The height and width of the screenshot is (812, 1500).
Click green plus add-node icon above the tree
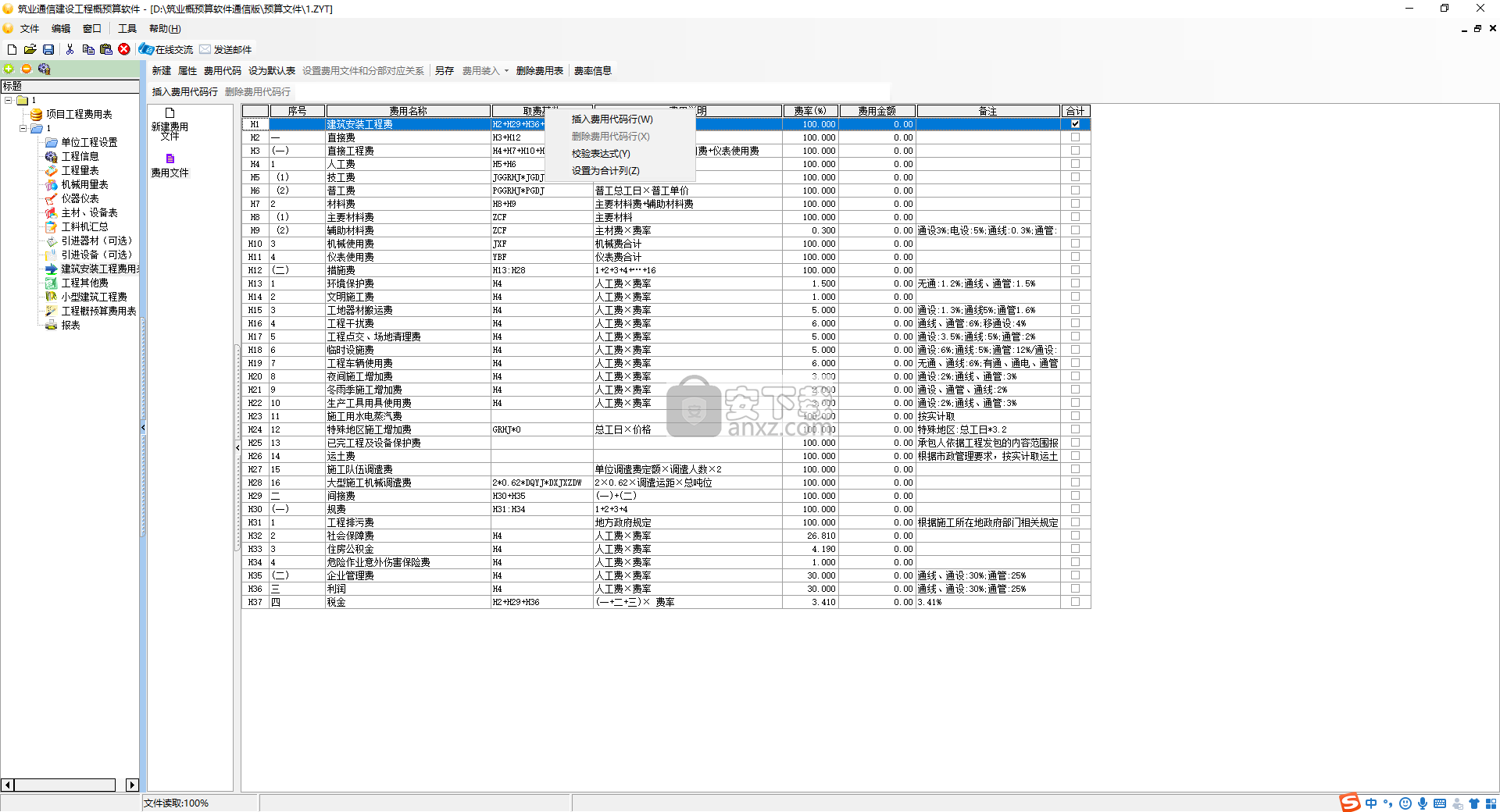(x=9, y=69)
